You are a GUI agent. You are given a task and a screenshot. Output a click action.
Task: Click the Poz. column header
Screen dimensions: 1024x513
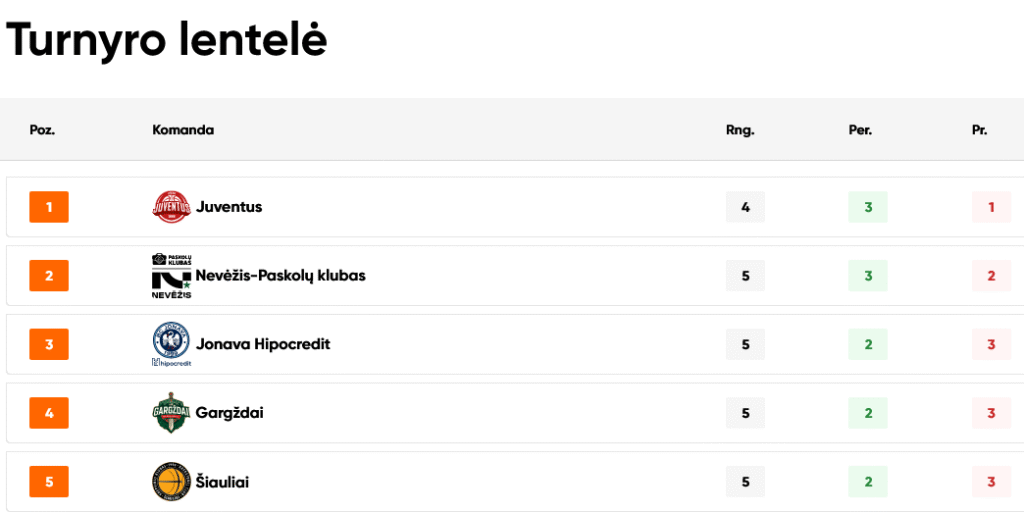[42, 130]
